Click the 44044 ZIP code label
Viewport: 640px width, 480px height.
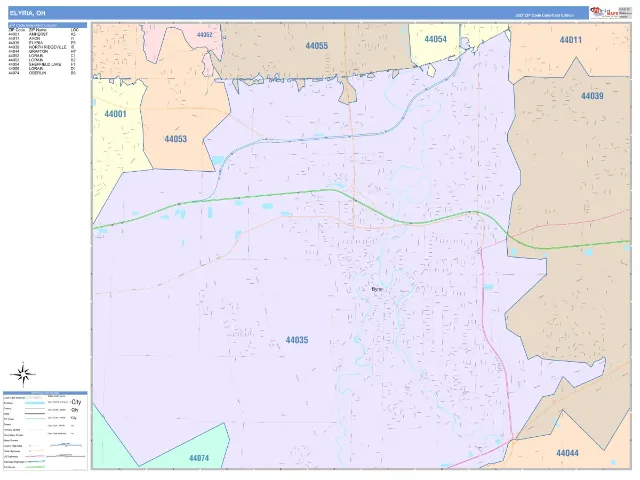coord(567,453)
